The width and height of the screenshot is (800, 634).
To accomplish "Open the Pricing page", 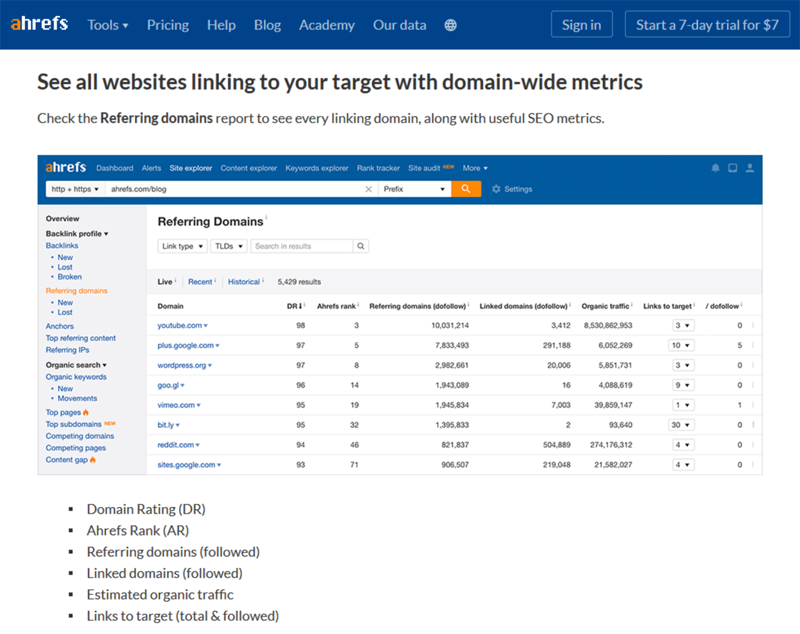I will pos(168,25).
